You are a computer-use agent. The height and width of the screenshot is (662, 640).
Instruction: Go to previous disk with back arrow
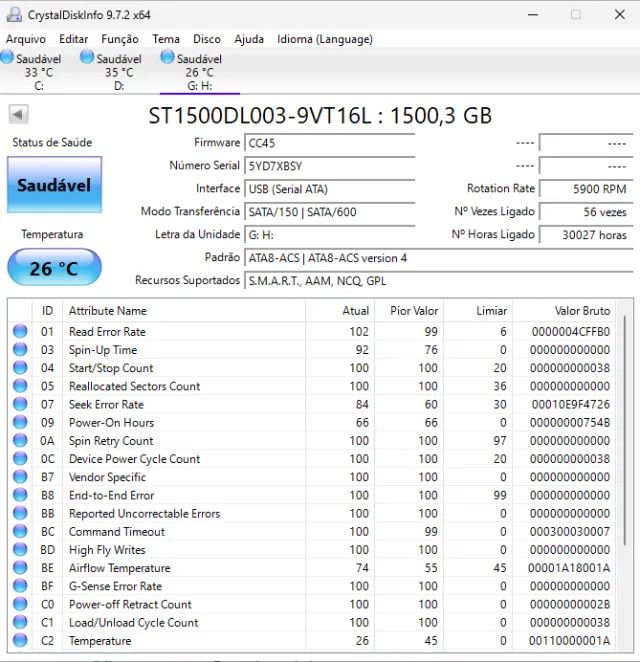pos(18,114)
